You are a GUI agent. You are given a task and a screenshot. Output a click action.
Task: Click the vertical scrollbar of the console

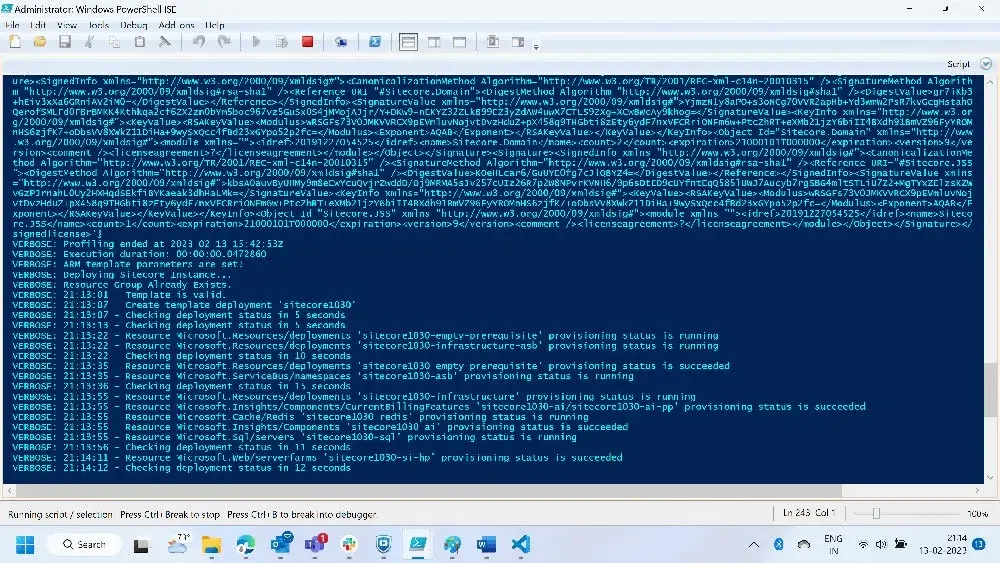click(989, 388)
